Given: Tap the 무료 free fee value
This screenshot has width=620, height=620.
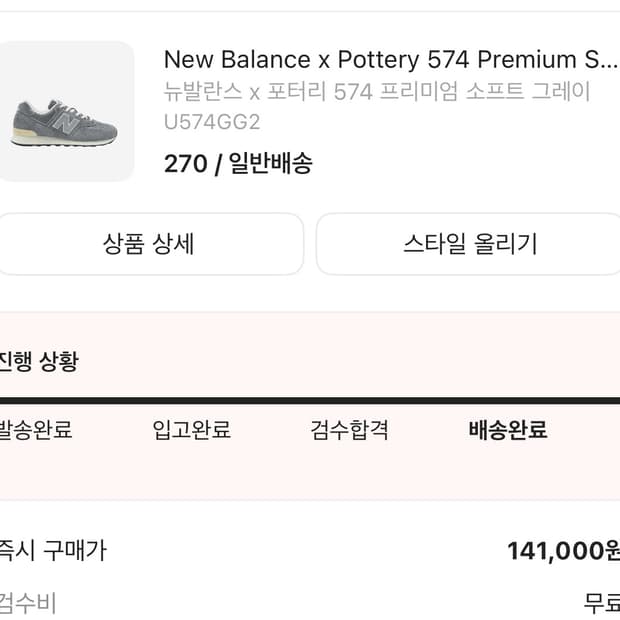Looking at the screenshot, I should pos(601,603).
